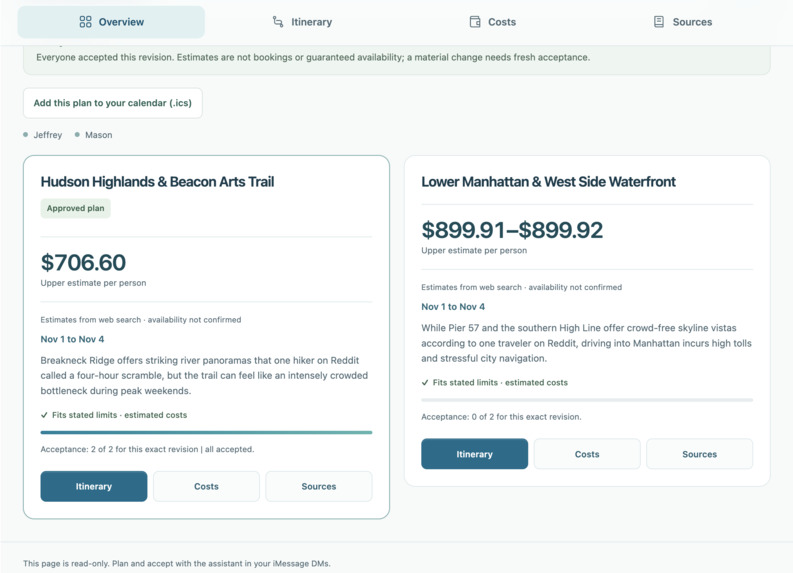Click Hudson Highlands acceptance progress bar
Image resolution: width=793 pixels, height=573 pixels.
click(x=206, y=432)
